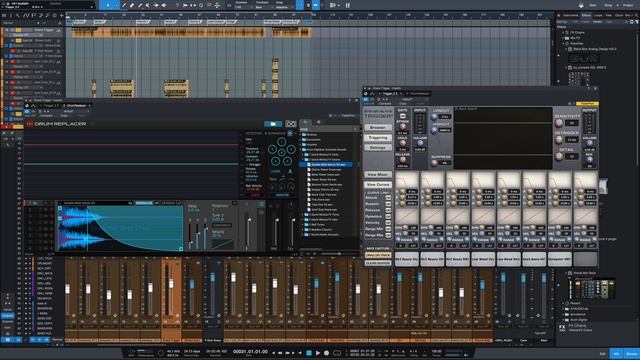
Task: Adjust the gate Attack knob in Trigger
Action: (x=402, y=127)
